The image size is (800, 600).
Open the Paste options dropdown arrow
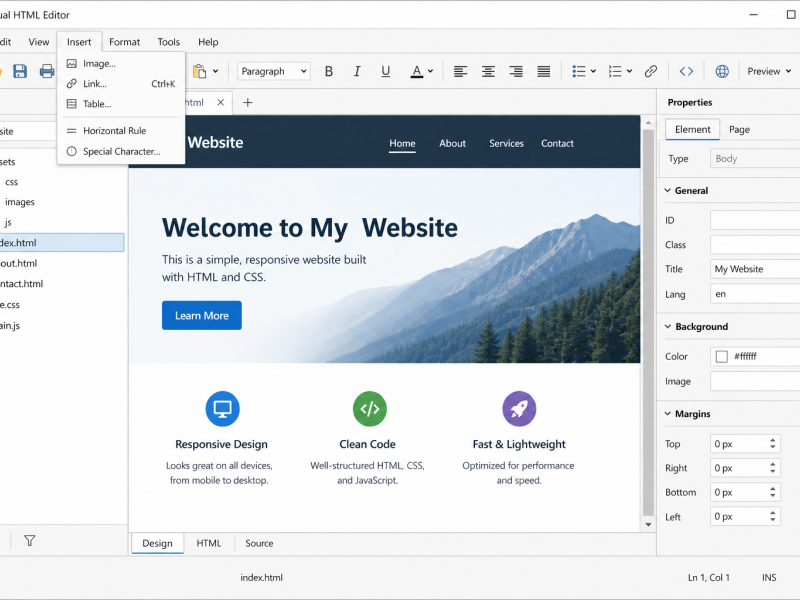pos(215,71)
